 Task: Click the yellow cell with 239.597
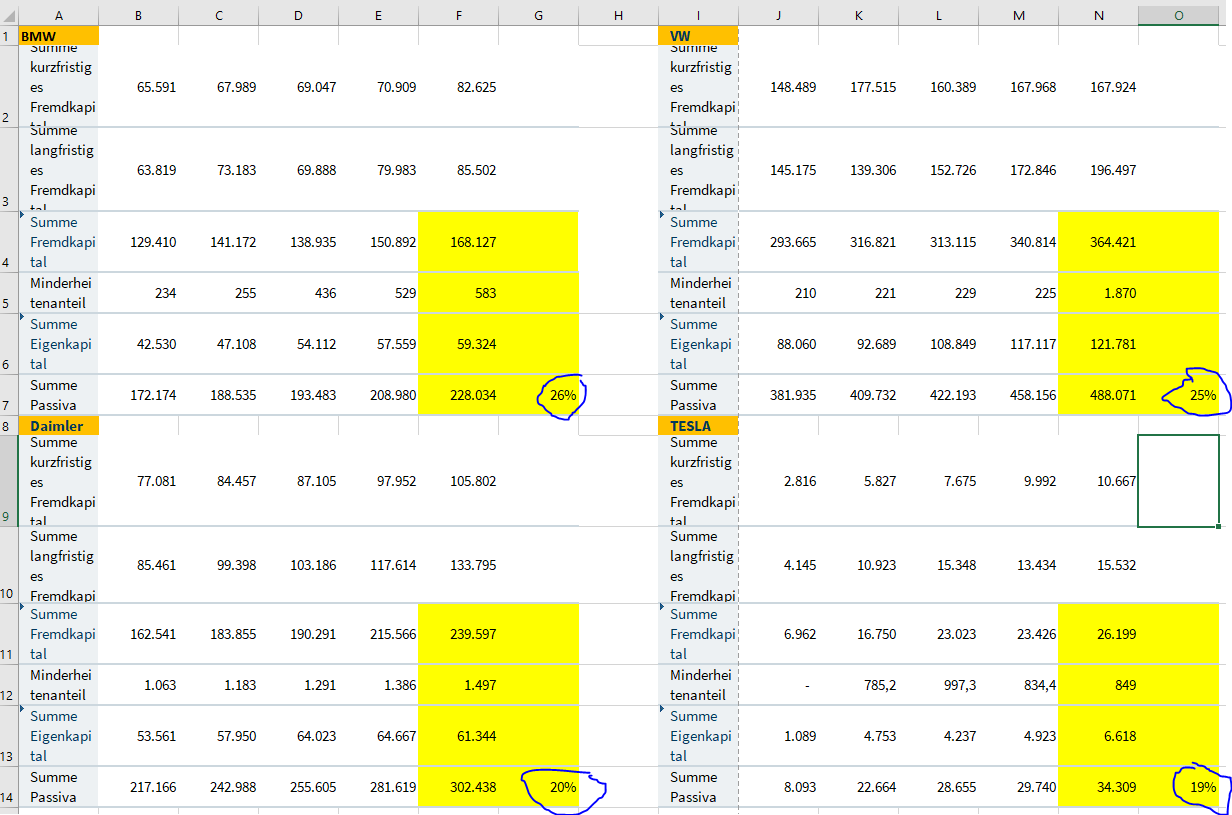point(458,634)
